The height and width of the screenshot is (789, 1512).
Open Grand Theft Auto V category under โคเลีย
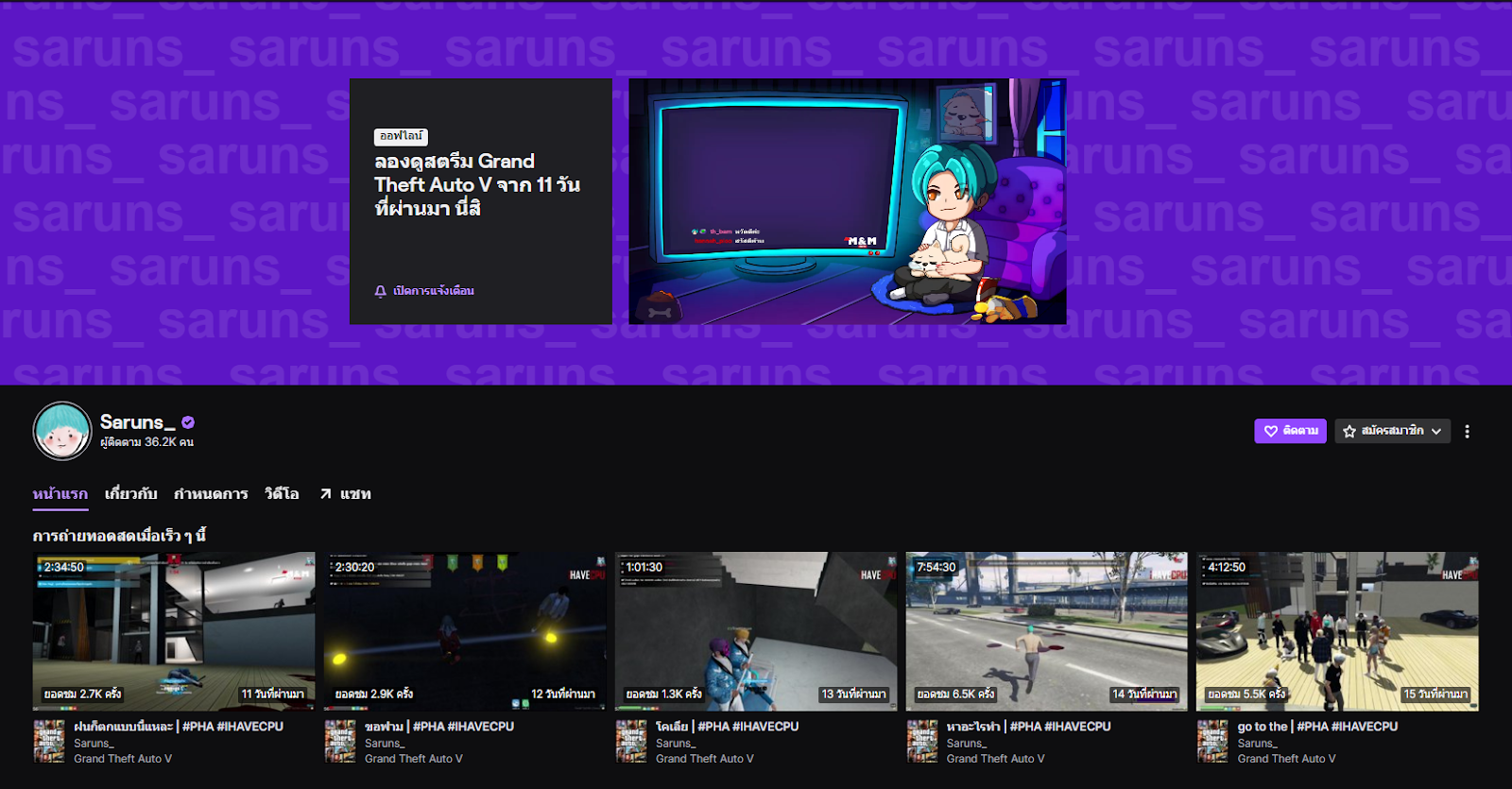[x=705, y=759]
